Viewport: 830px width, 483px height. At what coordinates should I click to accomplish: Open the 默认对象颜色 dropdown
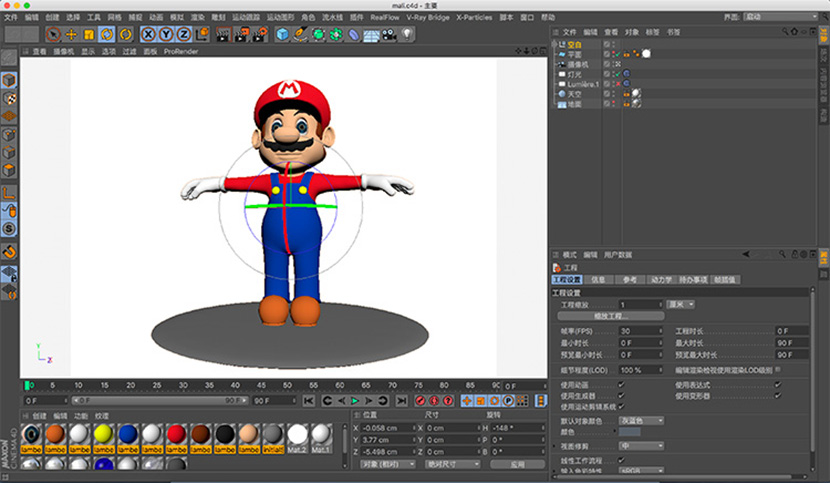click(641, 421)
